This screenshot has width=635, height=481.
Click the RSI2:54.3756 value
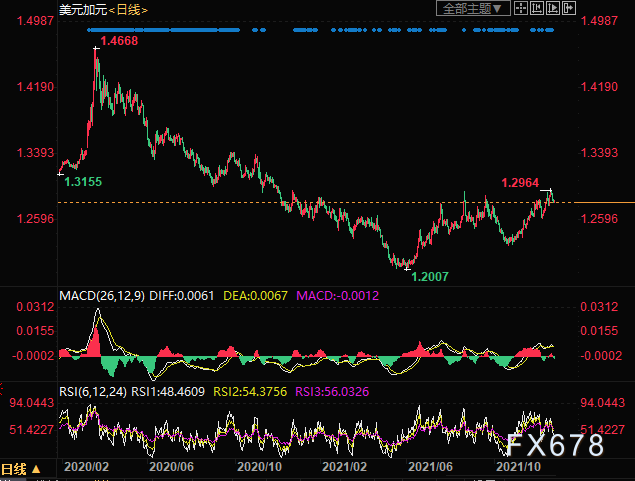point(250,392)
